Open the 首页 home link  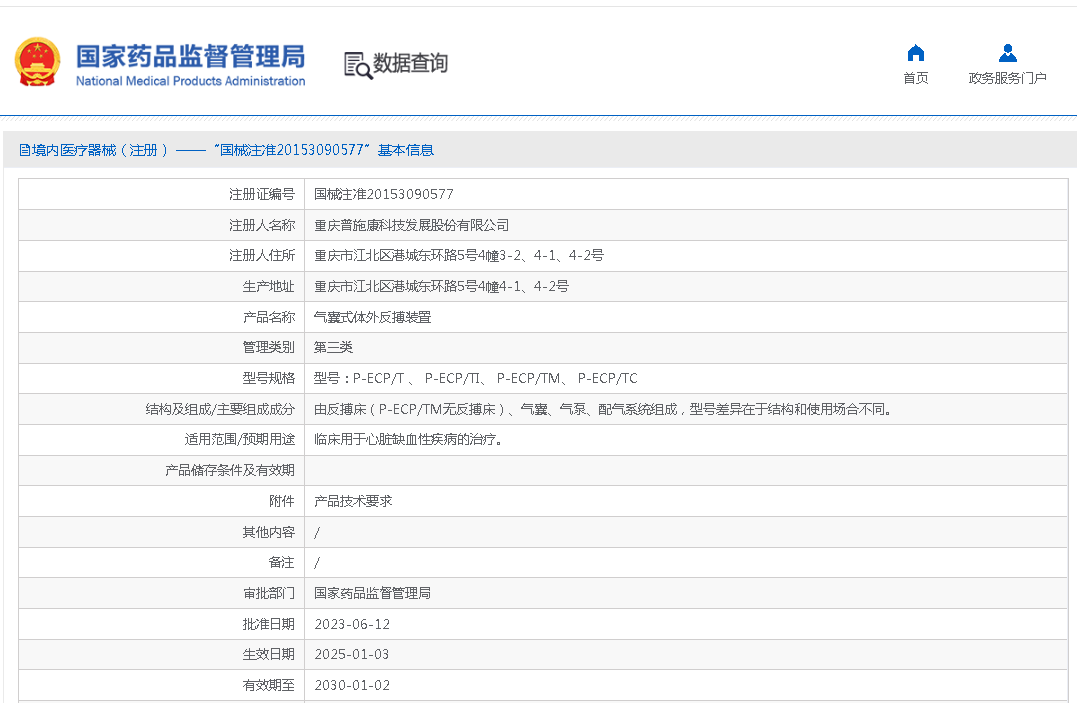(x=915, y=78)
